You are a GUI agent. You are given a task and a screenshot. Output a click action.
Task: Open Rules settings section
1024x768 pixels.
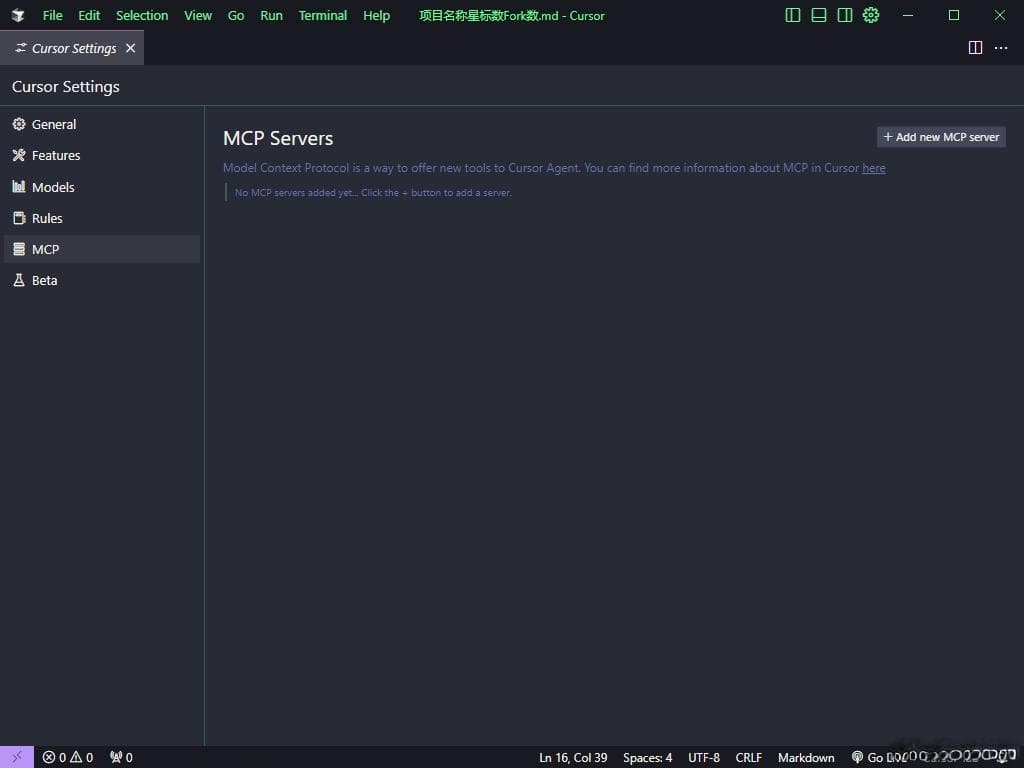coord(102,218)
